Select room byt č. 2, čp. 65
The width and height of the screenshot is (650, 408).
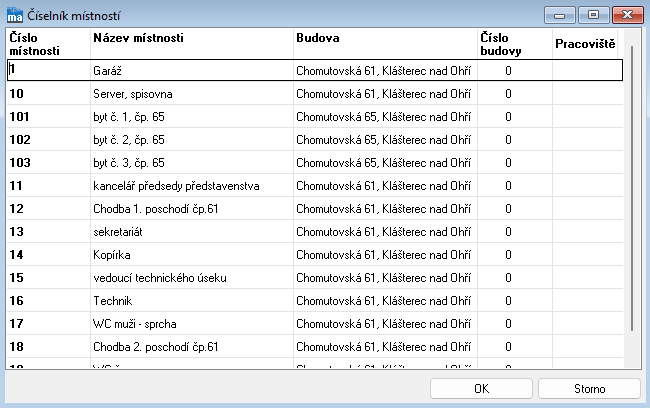315,139
